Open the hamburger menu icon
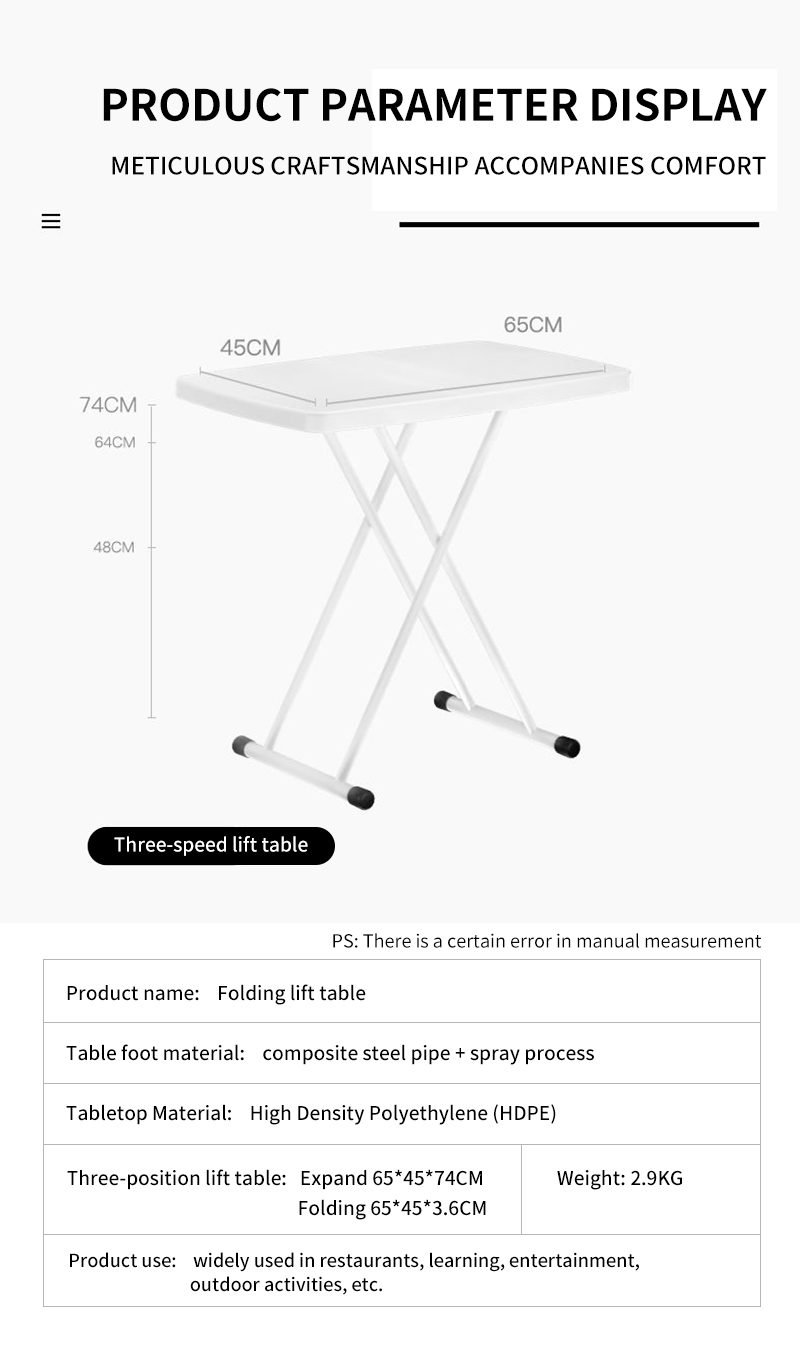Image resolution: width=800 pixels, height=1350 pixels. click(x=51, y=221)
